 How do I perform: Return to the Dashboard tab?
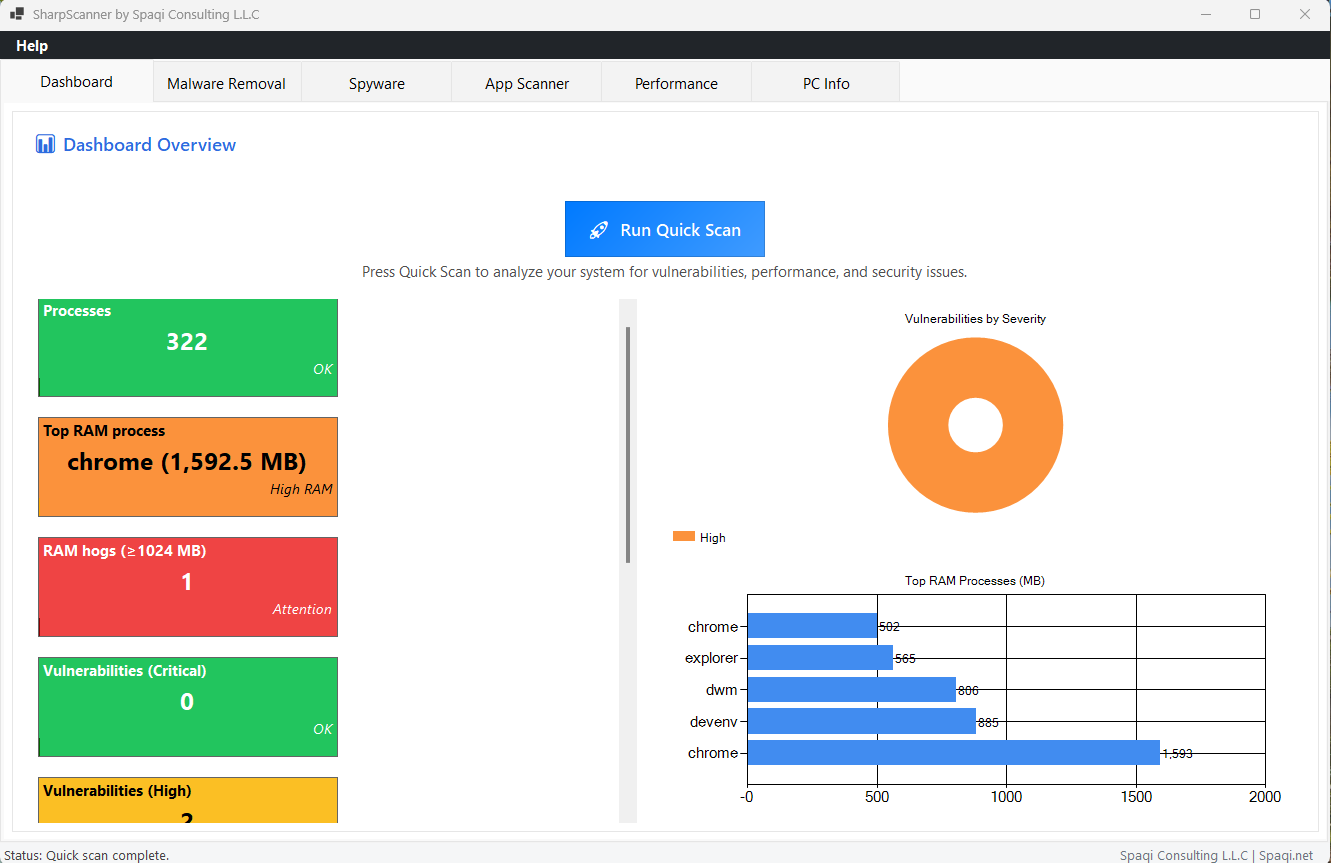click(76, 81)
